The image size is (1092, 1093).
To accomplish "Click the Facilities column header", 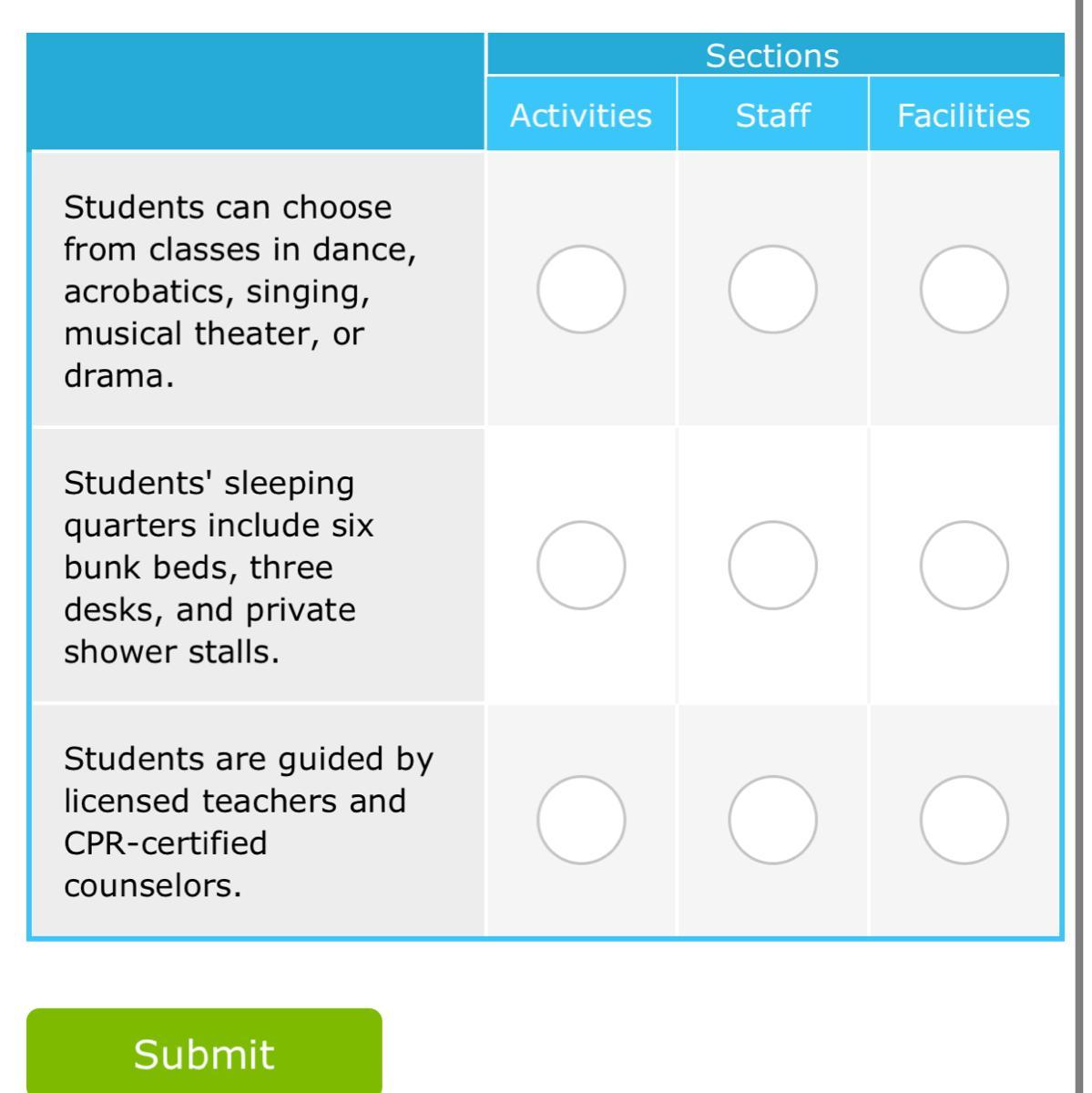I will [964, 116].
